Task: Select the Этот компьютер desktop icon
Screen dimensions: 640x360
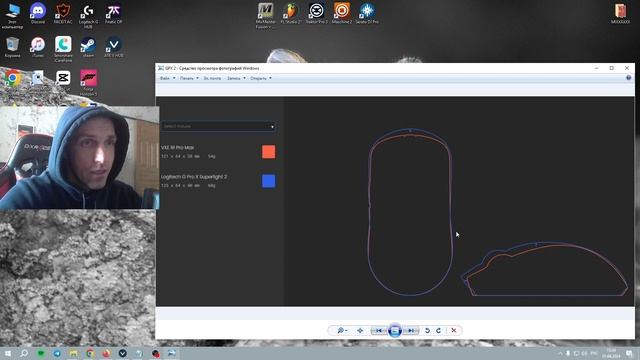Action: [12, 16]
